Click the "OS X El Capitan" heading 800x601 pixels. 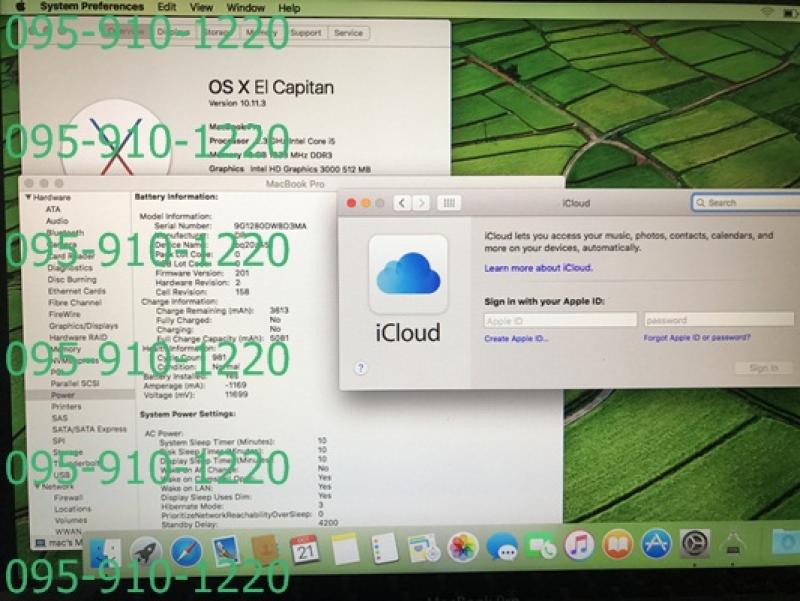point(271,87)
